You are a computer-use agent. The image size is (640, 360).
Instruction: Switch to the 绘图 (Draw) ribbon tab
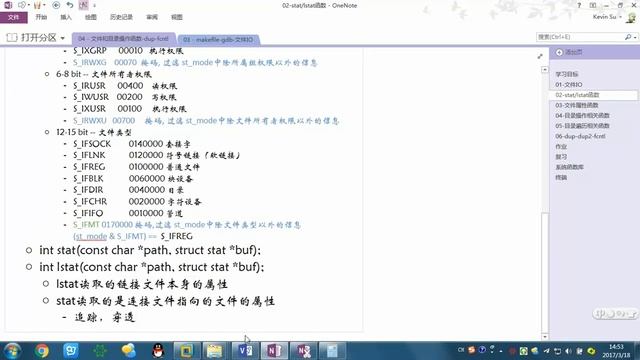pyautogui.click(x=91, y=17)
